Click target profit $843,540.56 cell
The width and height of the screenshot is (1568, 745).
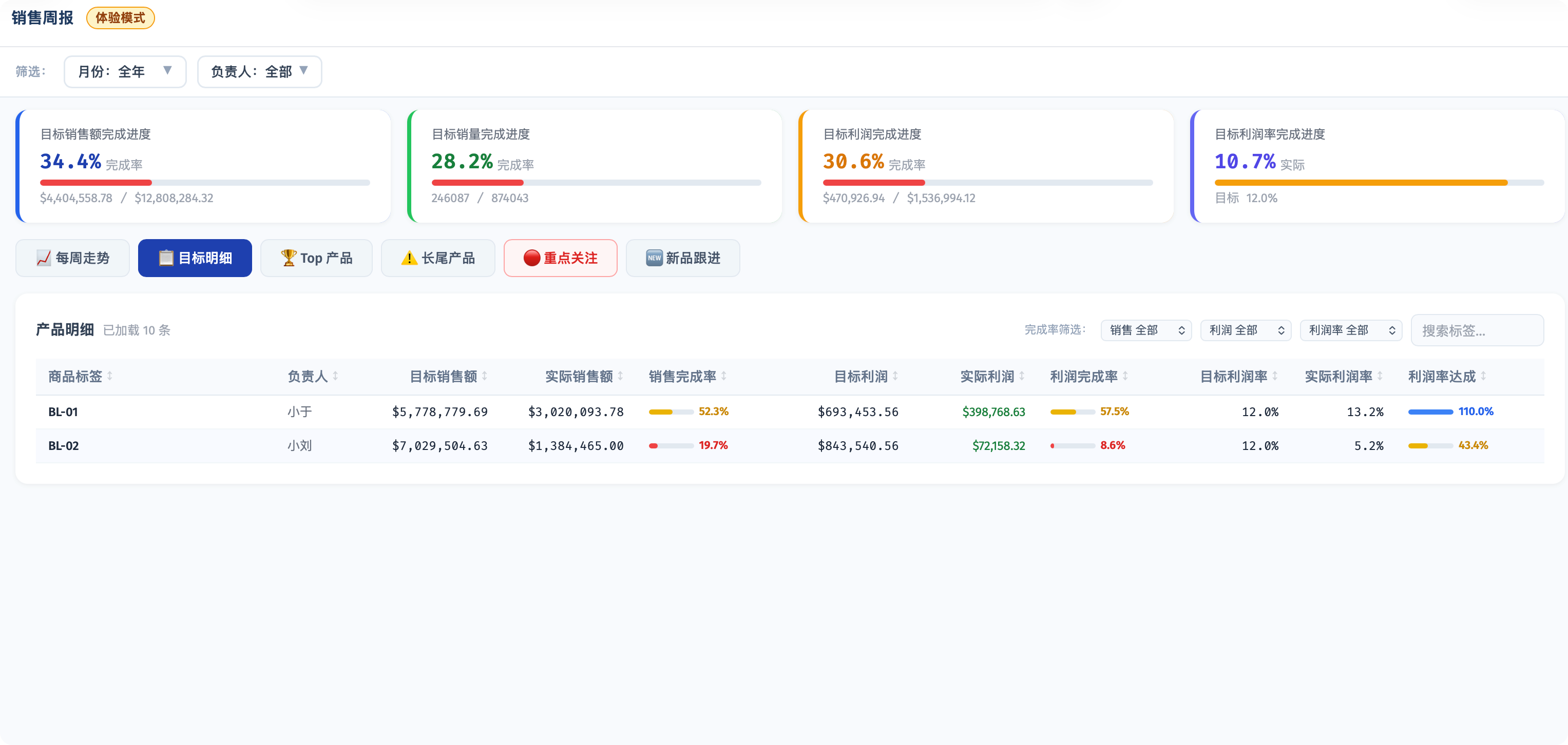coord(857,446)
